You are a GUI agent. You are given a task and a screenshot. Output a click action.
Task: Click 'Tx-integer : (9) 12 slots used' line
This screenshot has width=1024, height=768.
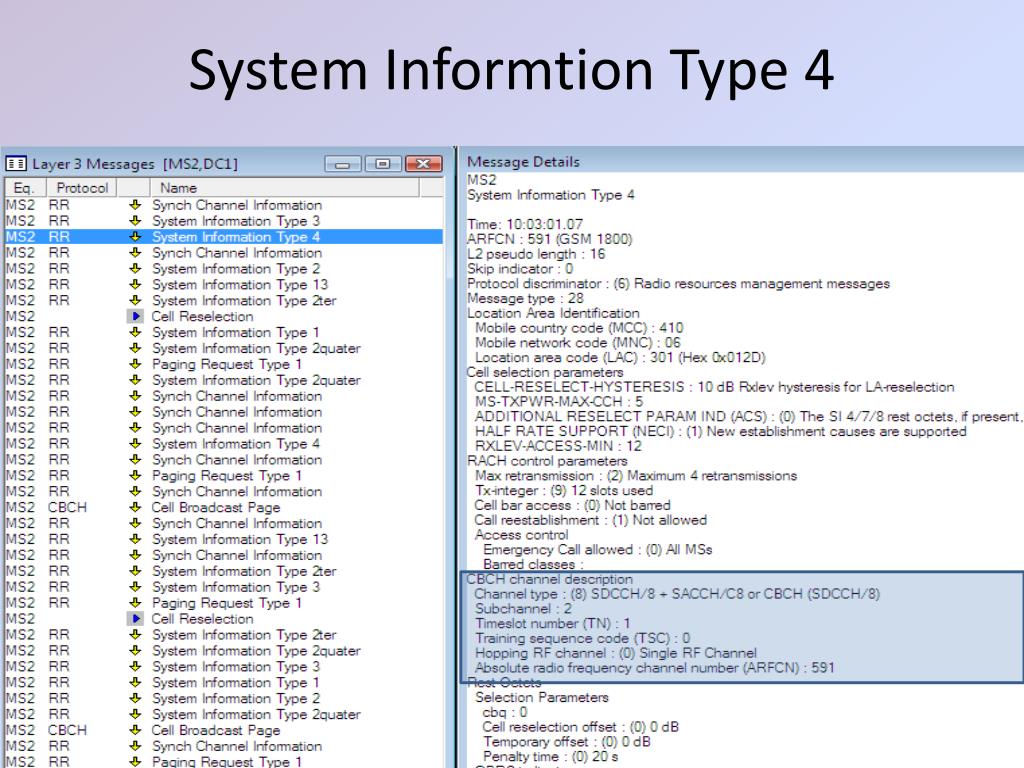pyautogui.click(x=564, y=490)
